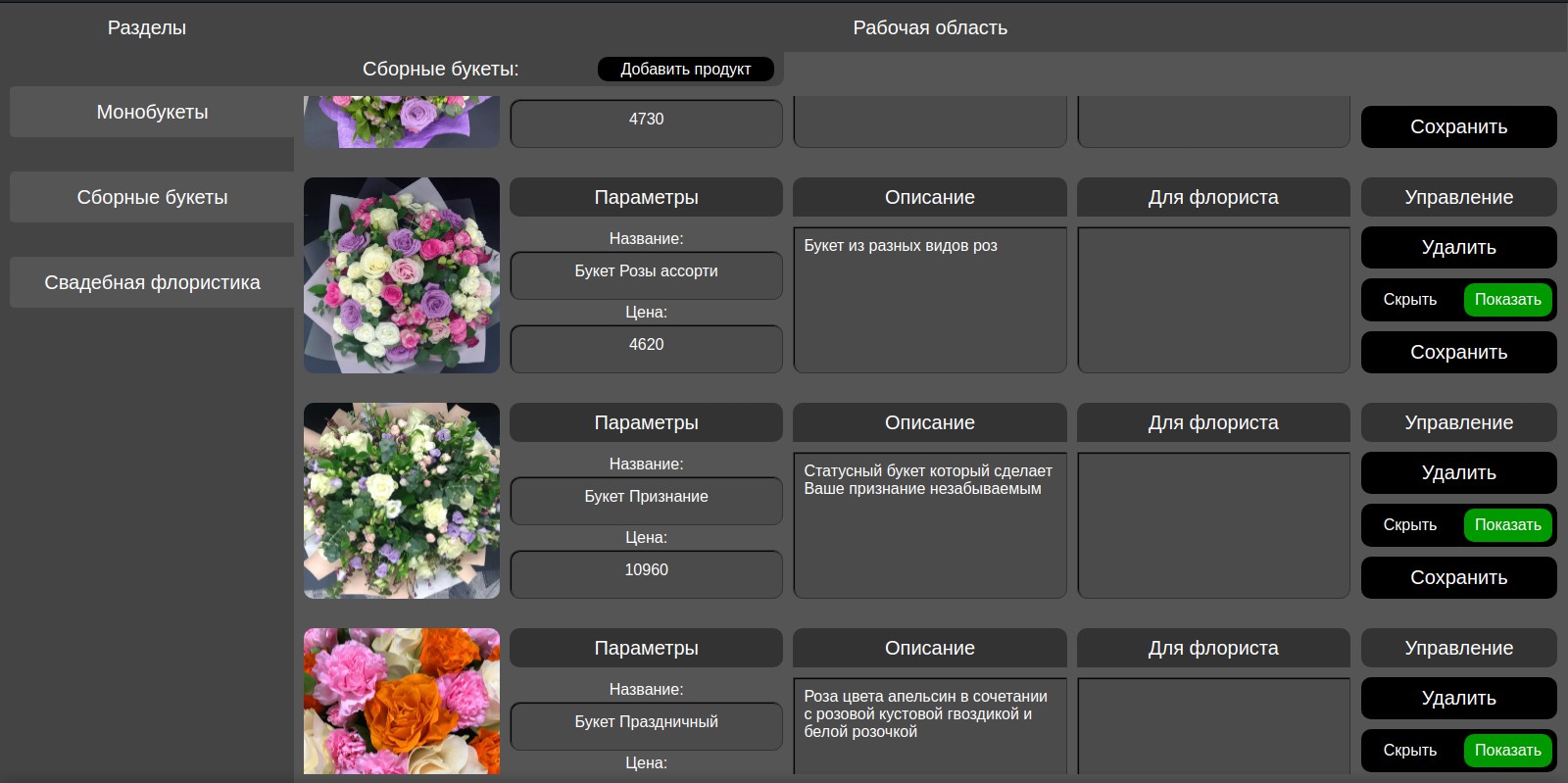Delete the Букет Праздничный product
Viewport: 1568px width, 783px height.
pyautogui.click(x=1459, y=698)
